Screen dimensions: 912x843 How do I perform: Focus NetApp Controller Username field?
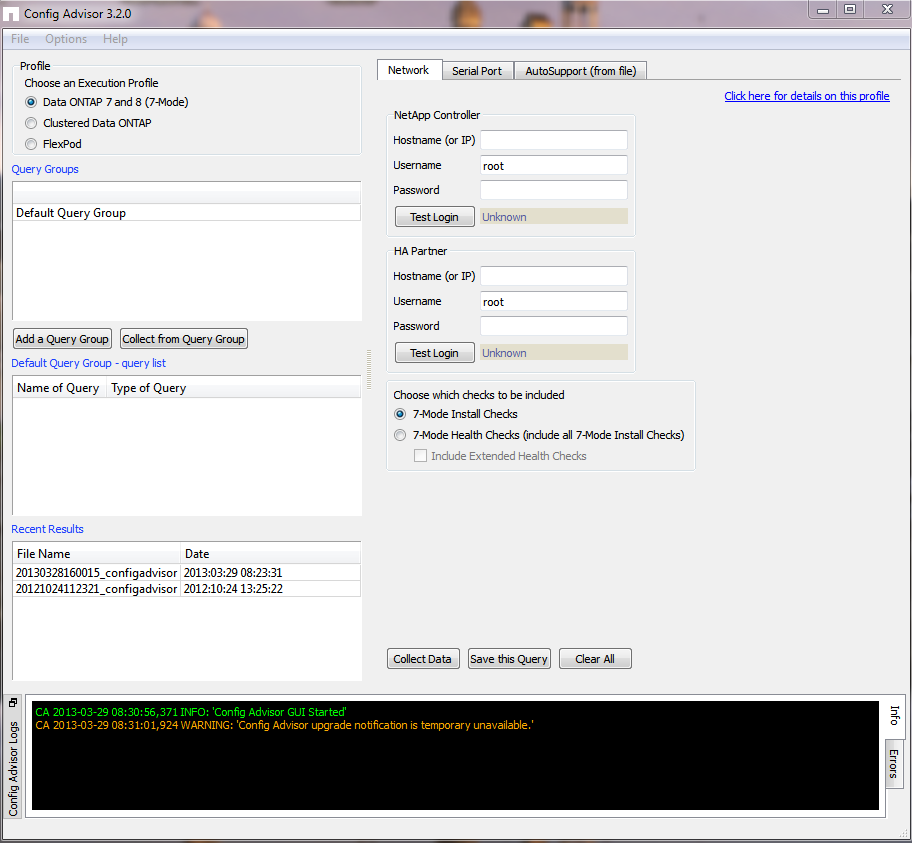tap(554, 166)
